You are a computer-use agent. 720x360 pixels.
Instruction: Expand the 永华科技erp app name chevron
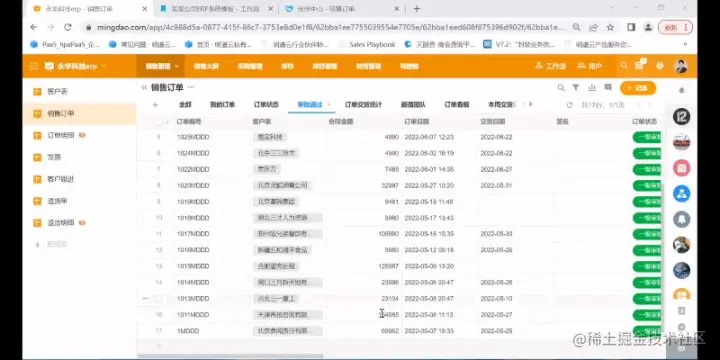103,66
